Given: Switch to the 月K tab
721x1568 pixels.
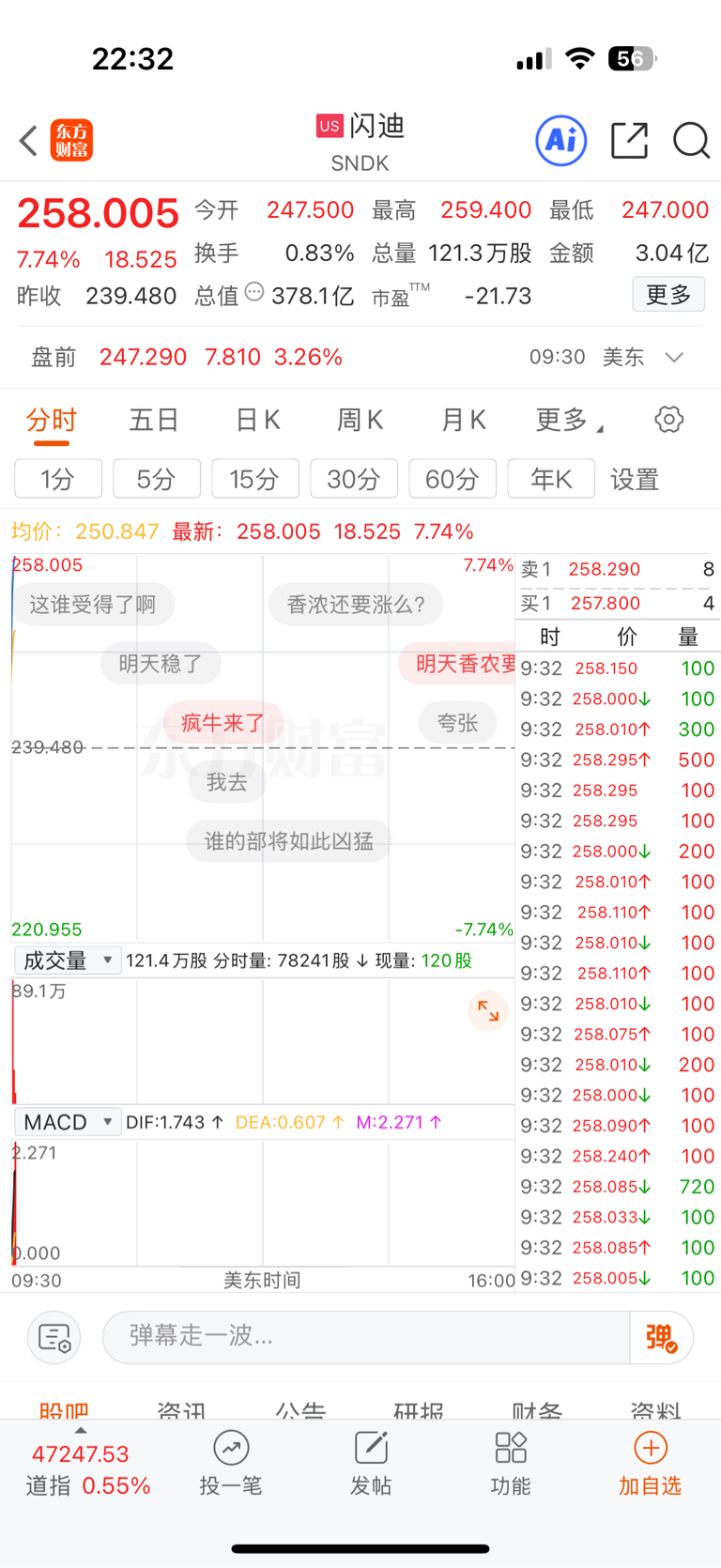Looking at the screenshot, I should 464,420.
